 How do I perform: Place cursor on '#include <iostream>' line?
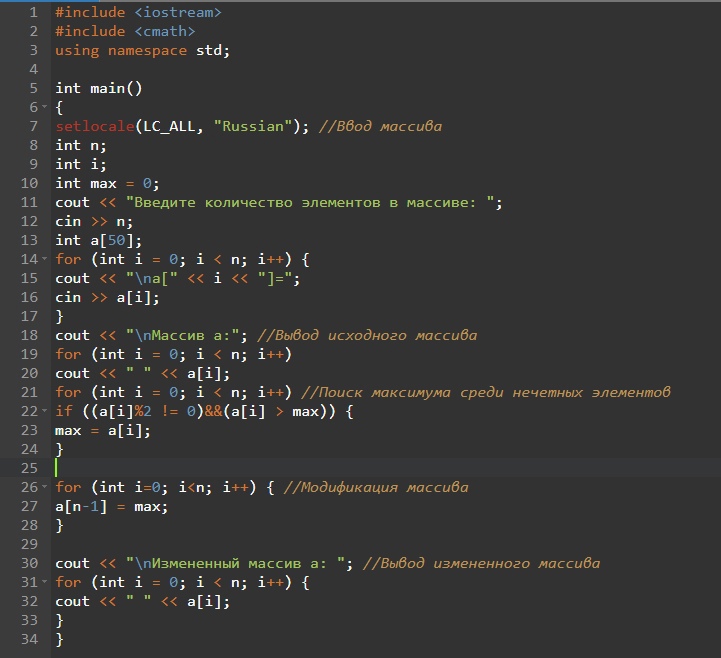coord(138,12)
